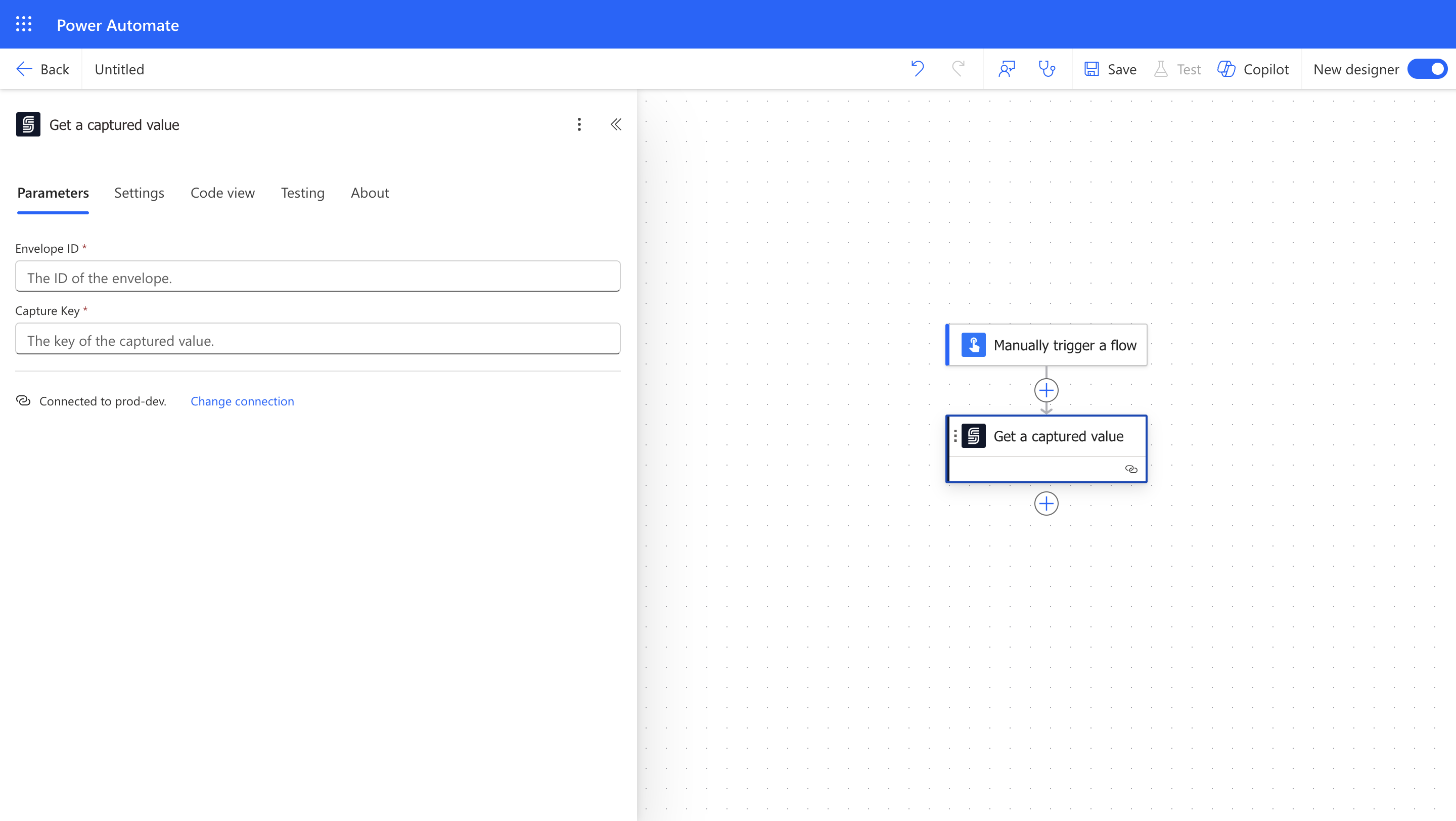This screenshot has width=1456, height=821.
Task: Click the Redo arrow icon
Action: [958, 69]
